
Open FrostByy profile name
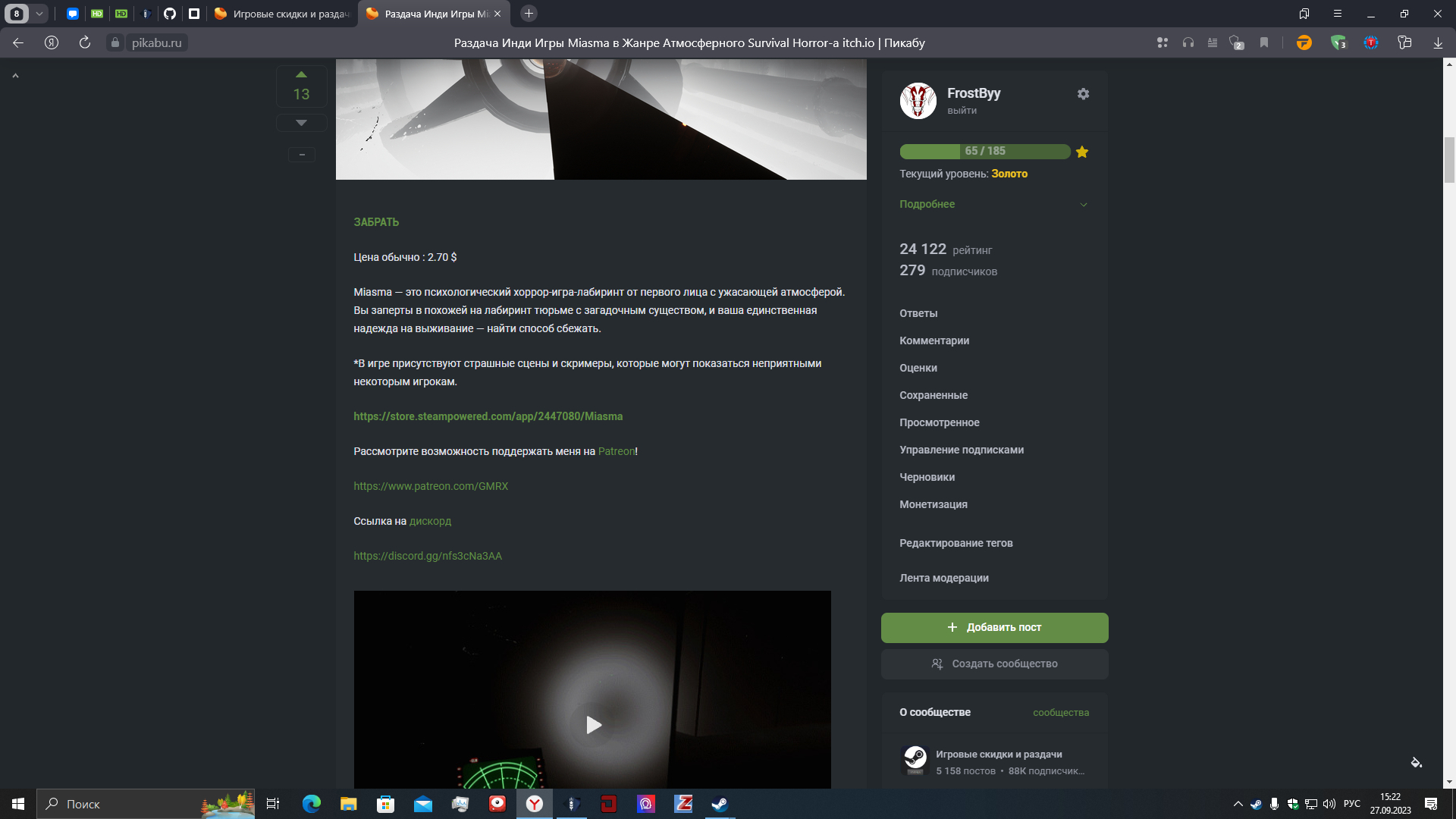click(974, 93)
